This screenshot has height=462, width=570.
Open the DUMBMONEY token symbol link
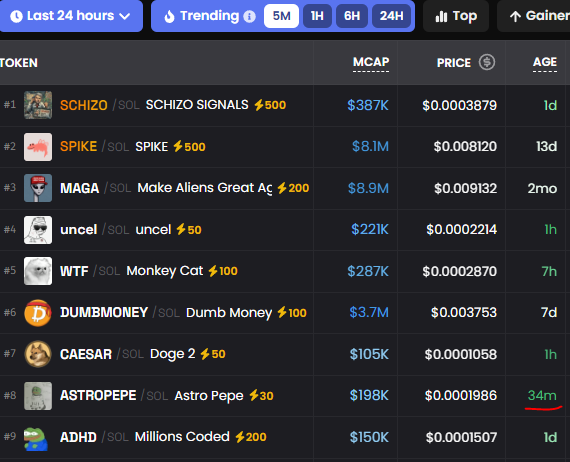point(104,313)
